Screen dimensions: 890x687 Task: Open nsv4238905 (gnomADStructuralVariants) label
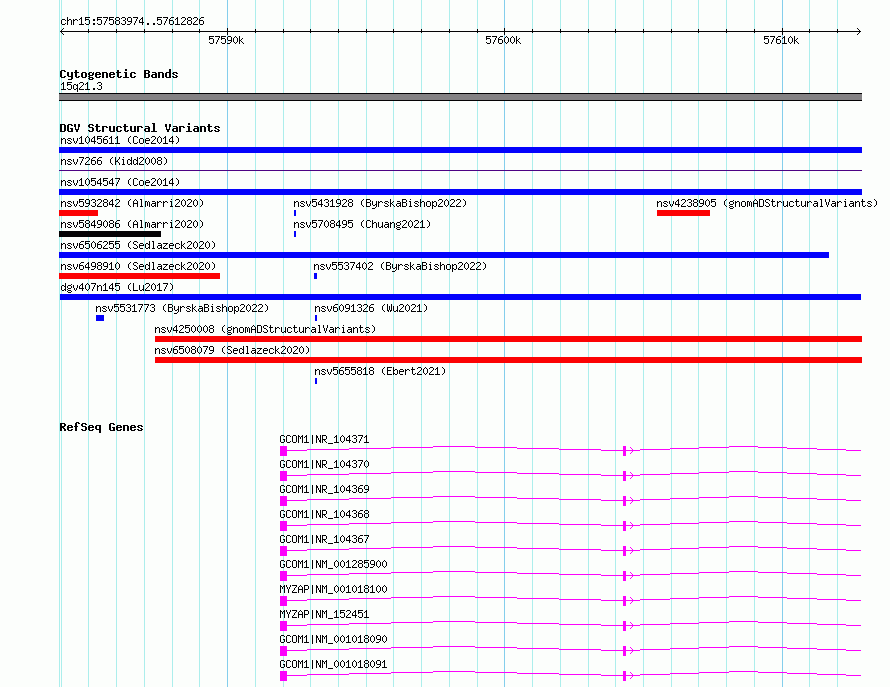coord(767,203)
